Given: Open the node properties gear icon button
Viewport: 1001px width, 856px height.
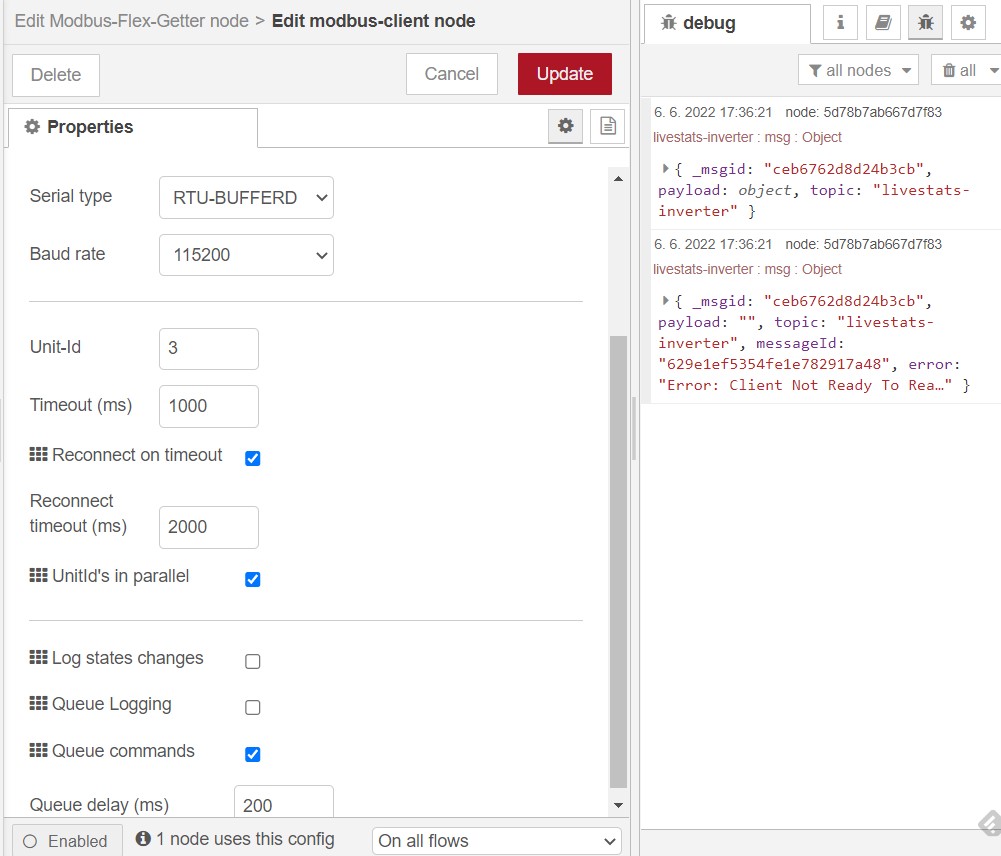Looking at the screenshot, I should coord(565,126).
